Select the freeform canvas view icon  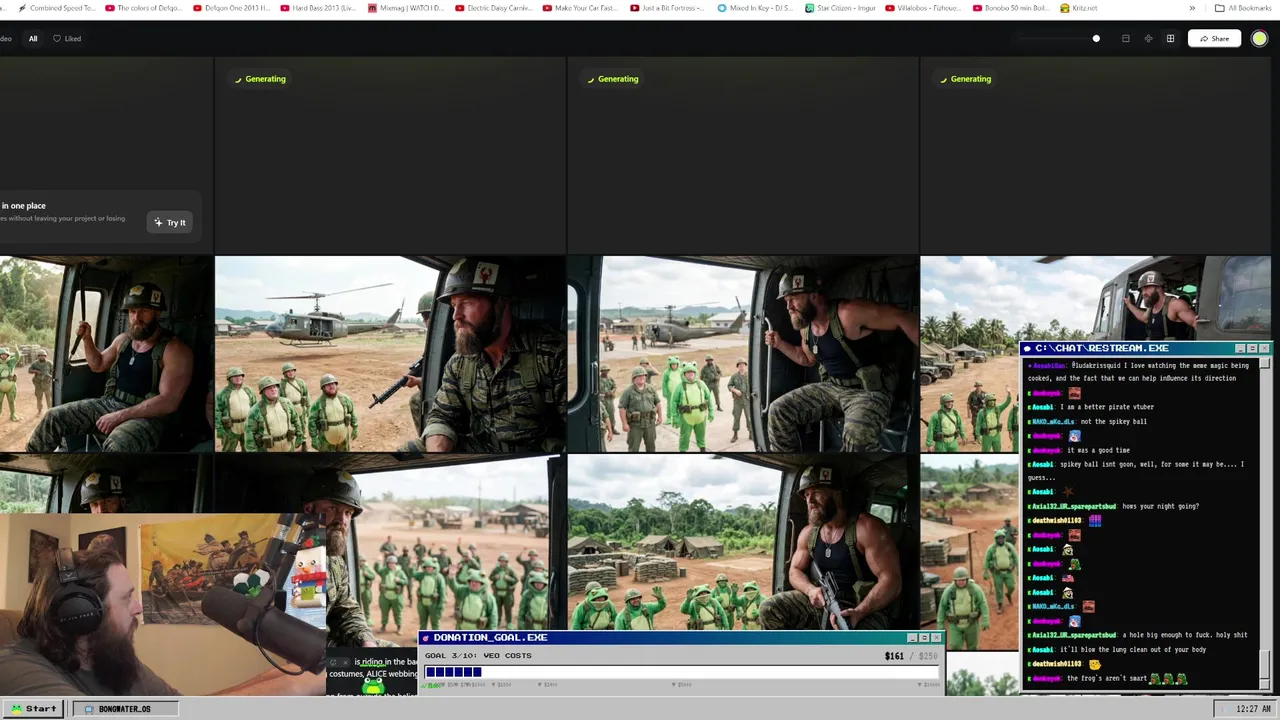tap(1148, 39)
